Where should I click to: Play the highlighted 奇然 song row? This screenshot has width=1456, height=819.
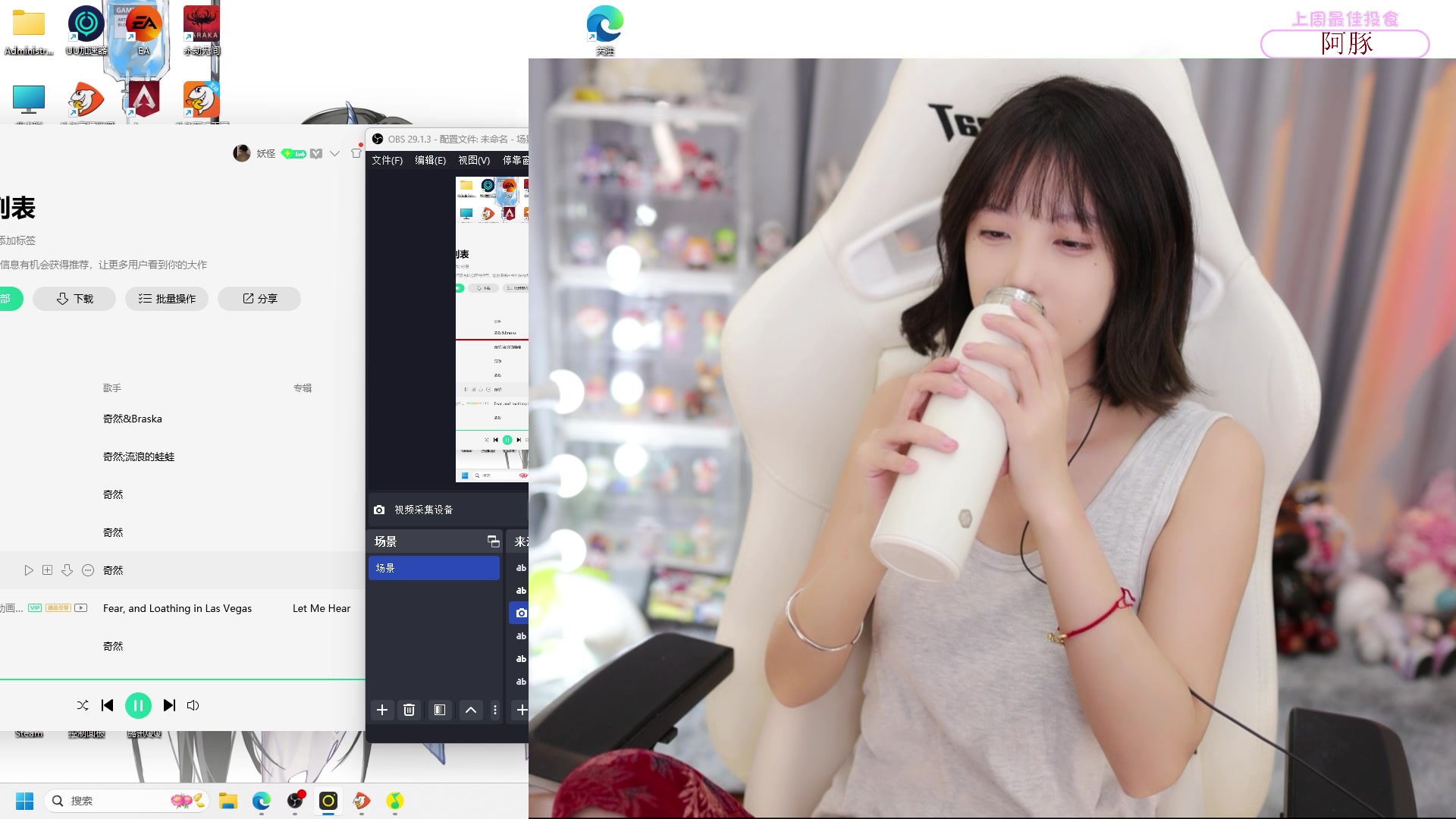tap(29, 570)
